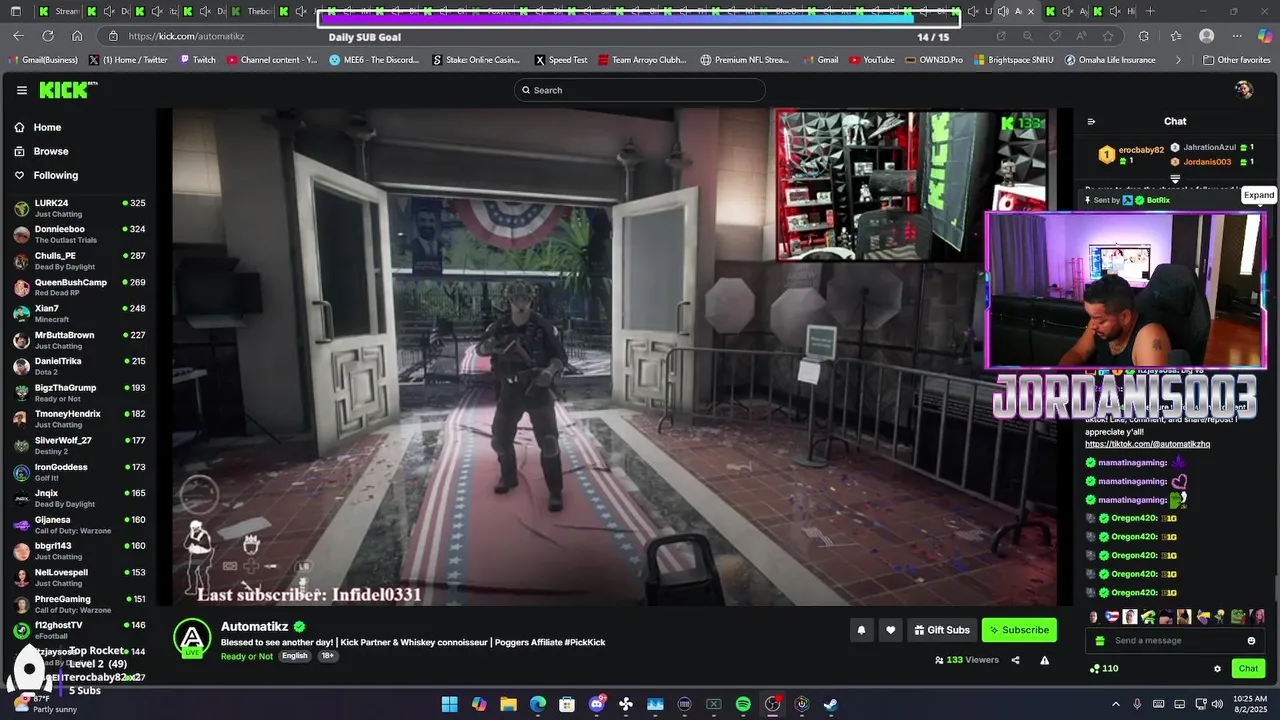
Task: Refresh the browser page
Action: pyautogui.click(x=47, y=36)
